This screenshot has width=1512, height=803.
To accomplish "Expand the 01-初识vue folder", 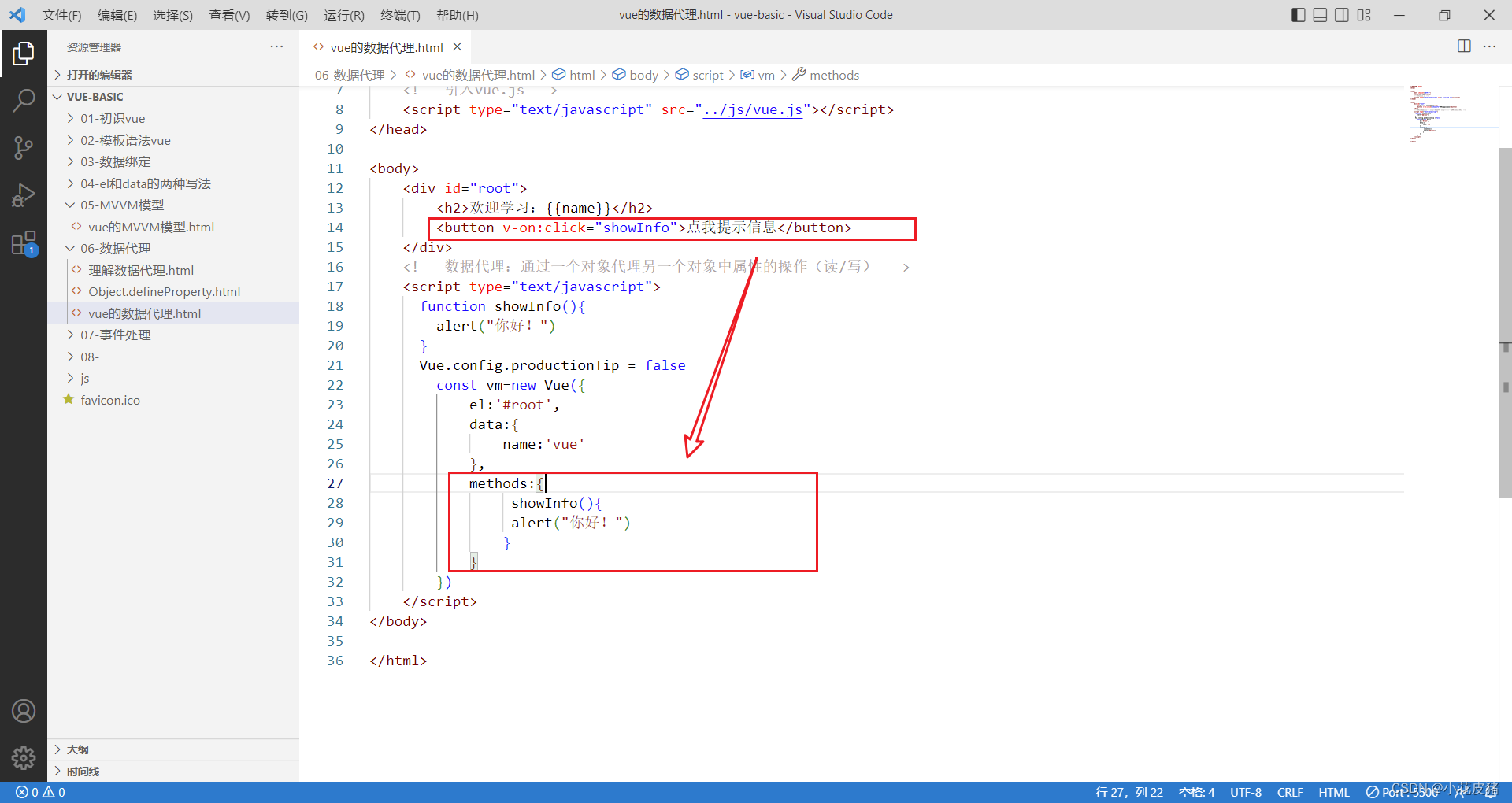I will [x=173, y=118].
